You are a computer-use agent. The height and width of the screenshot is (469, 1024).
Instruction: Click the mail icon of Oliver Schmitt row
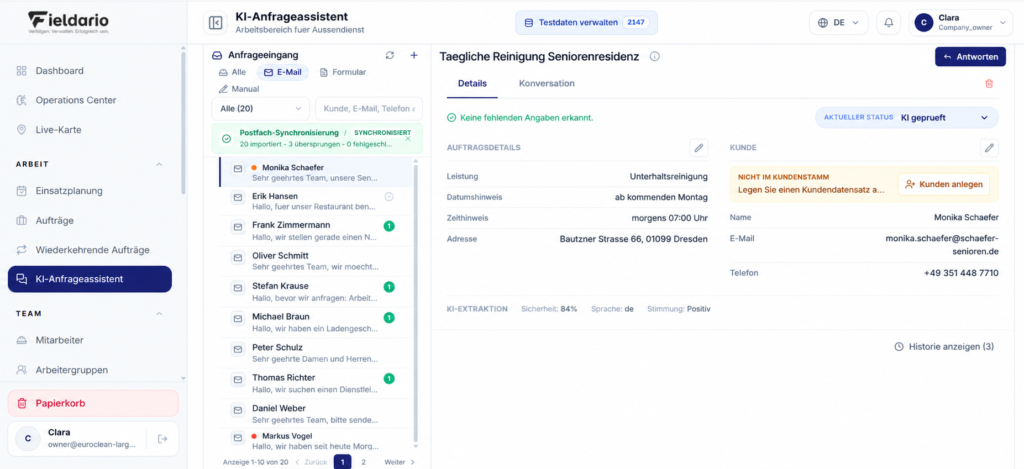click(x=238, y=257)
